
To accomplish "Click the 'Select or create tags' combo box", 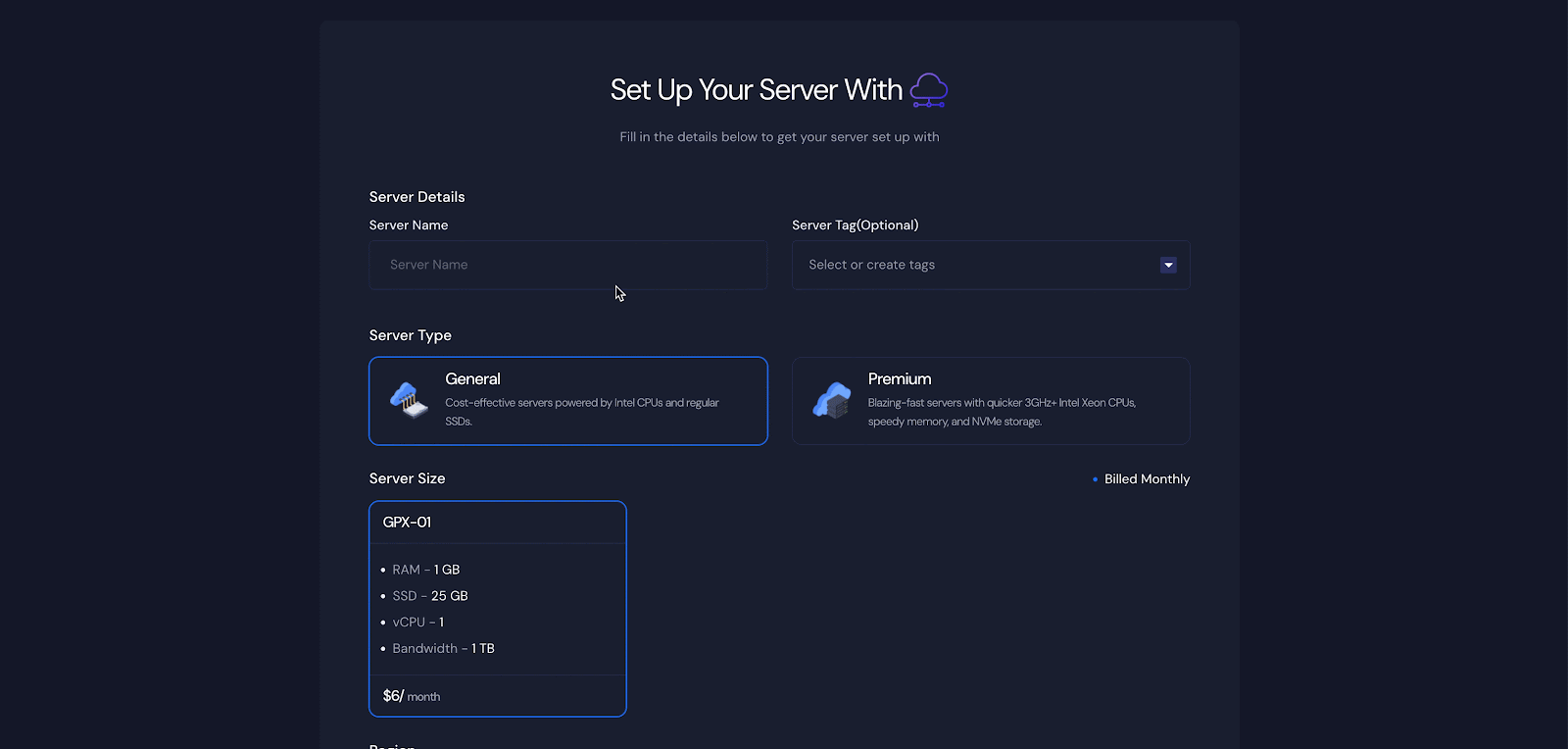I will [970, 265].
